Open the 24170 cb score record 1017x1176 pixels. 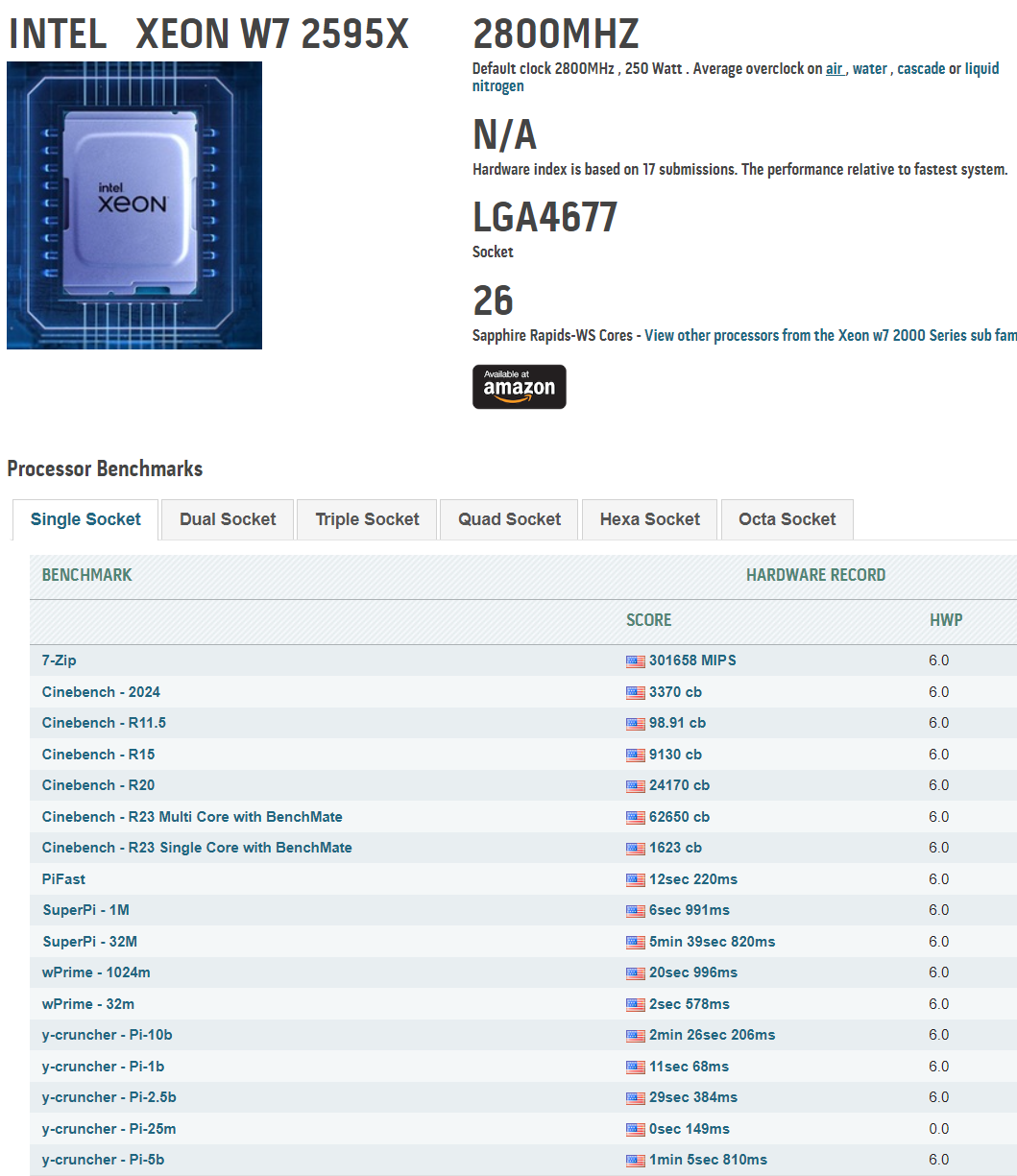[679, 785]
